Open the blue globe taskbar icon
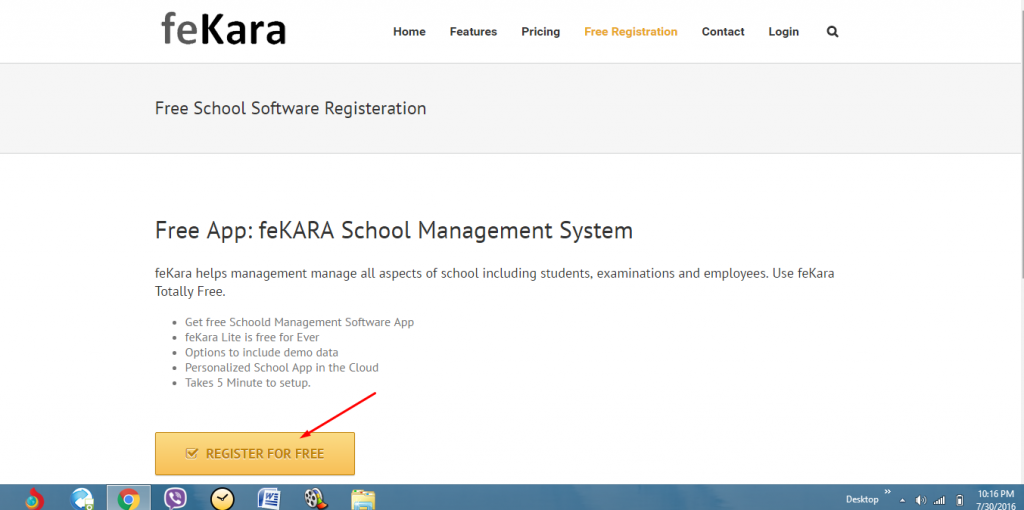The image size is (1024, 510). 83,499
